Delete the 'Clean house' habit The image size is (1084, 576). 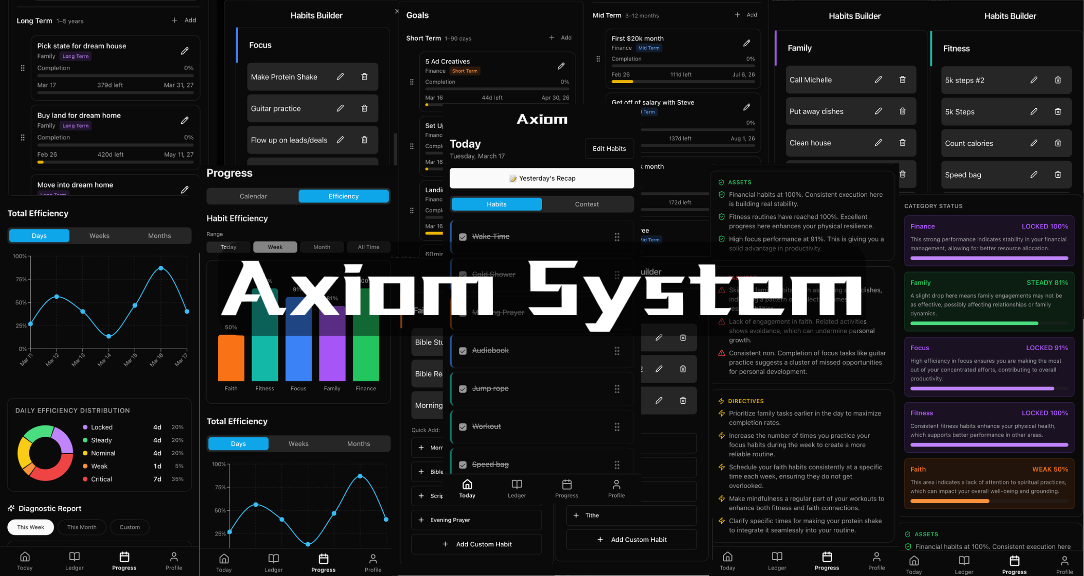pyautogui.click(x=902, y=143)
